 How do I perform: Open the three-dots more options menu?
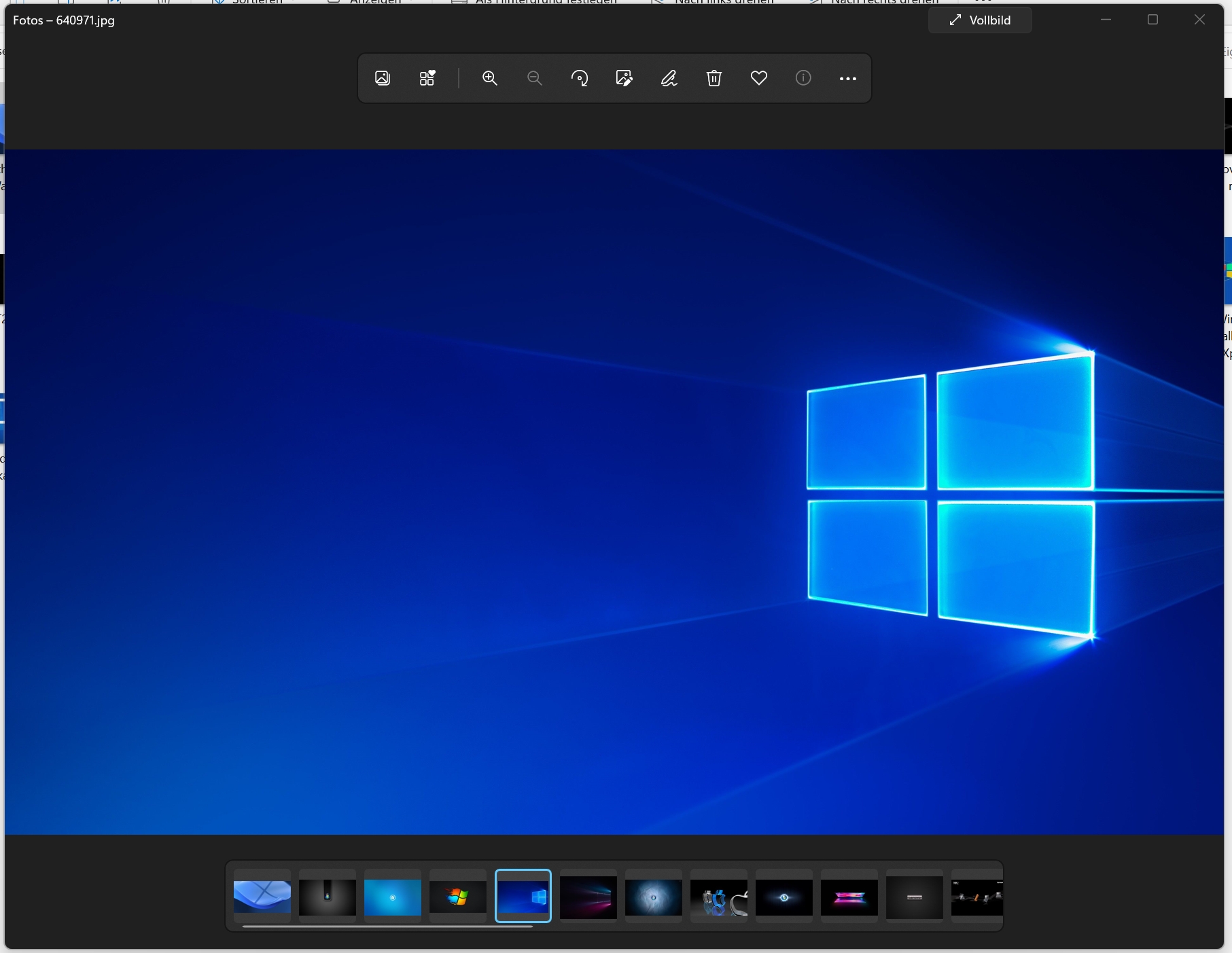(x=848, y=79)
